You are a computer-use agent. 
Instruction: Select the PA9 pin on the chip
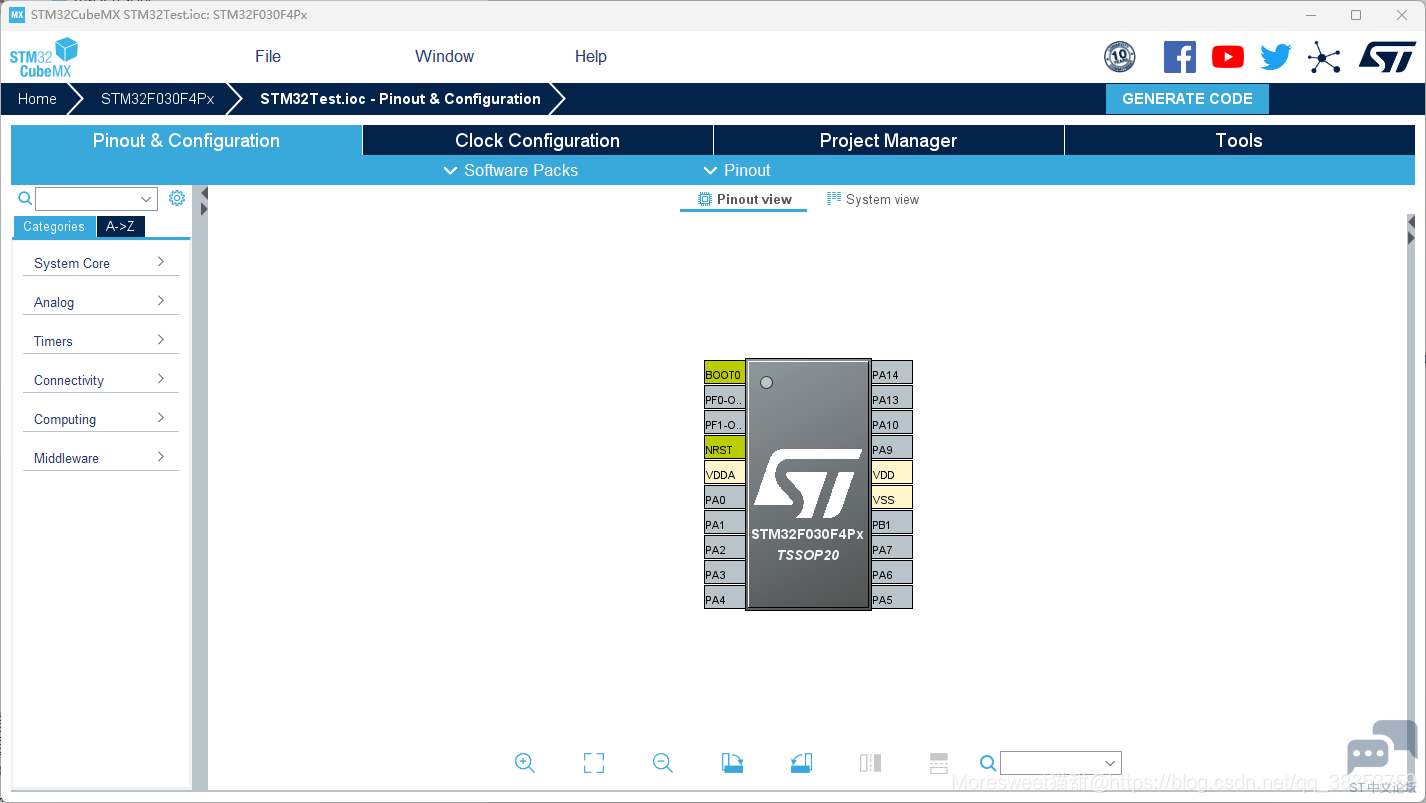tap(892, 448)
